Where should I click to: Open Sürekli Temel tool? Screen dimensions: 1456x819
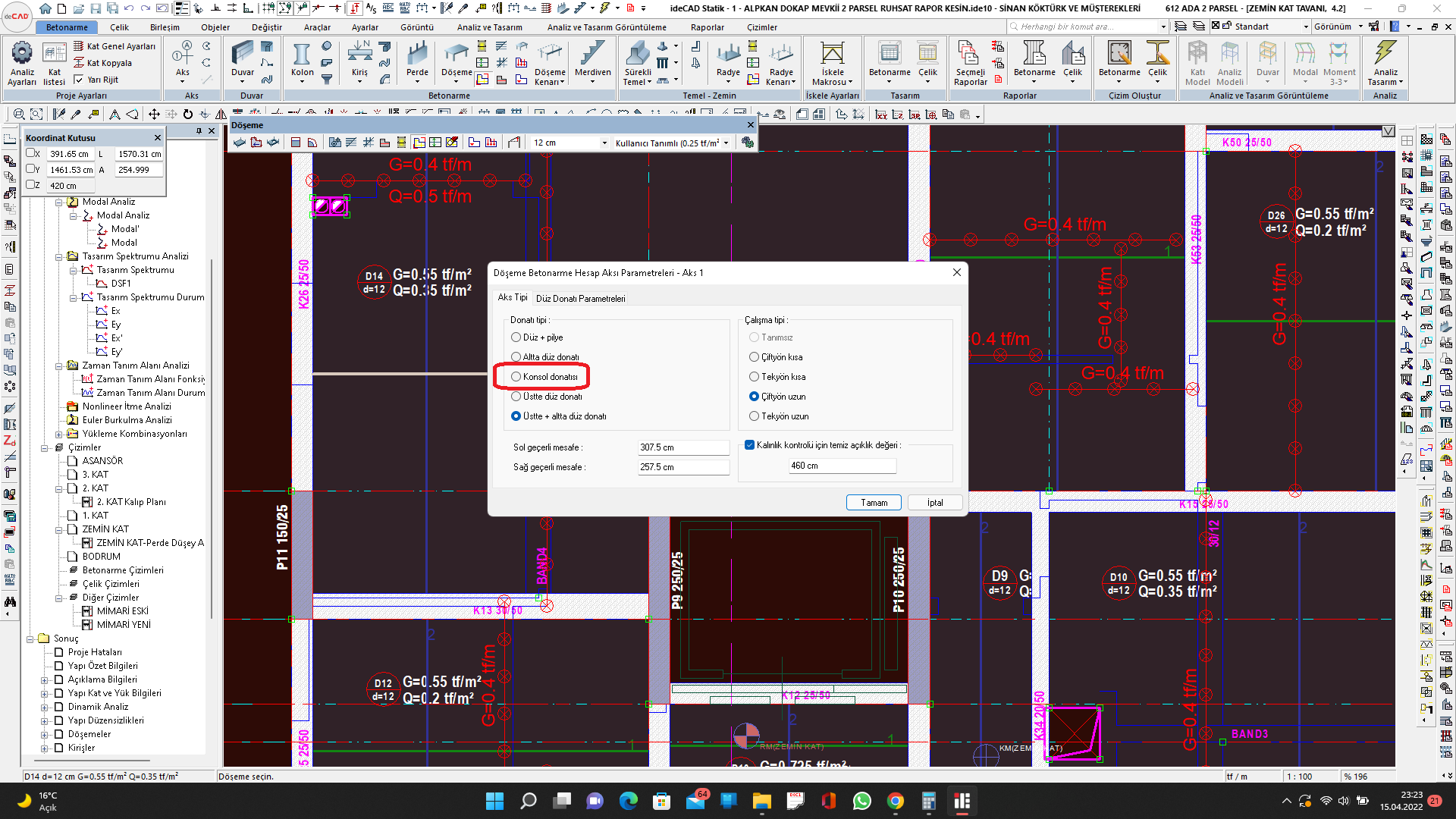(637, 62)
